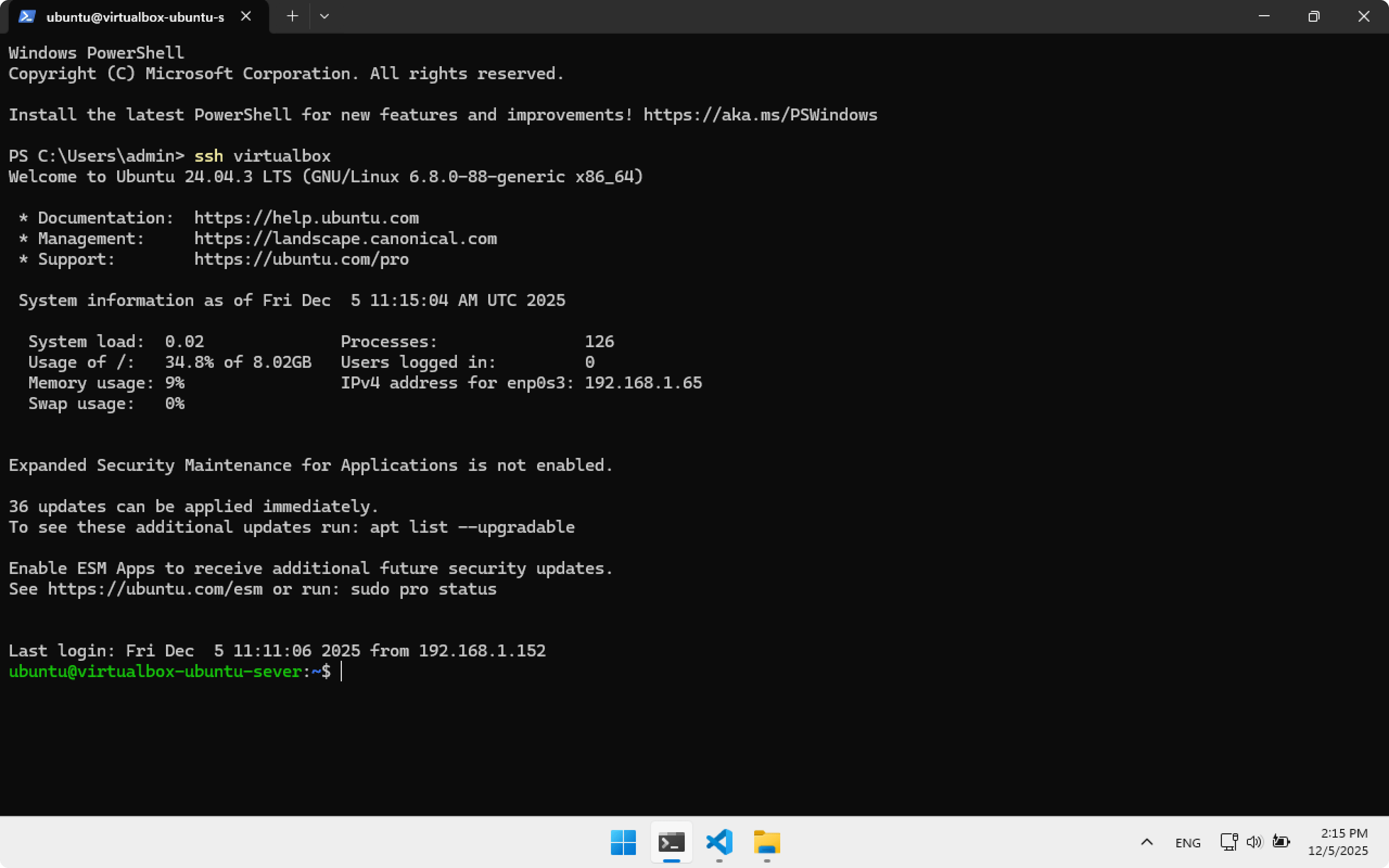Show hidden system tray icons

point(1146,842)
